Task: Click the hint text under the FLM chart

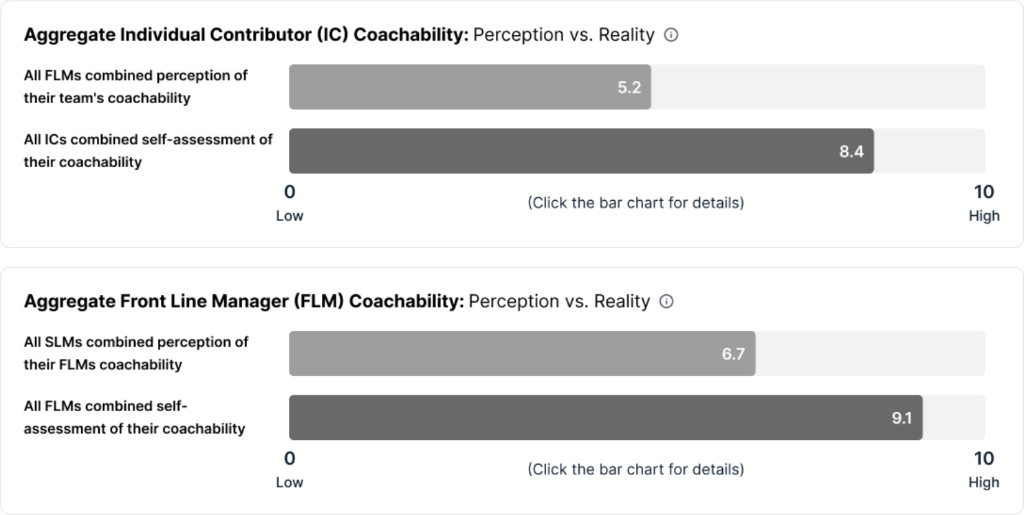Action: pyautogui.click(x=635, y=469)
